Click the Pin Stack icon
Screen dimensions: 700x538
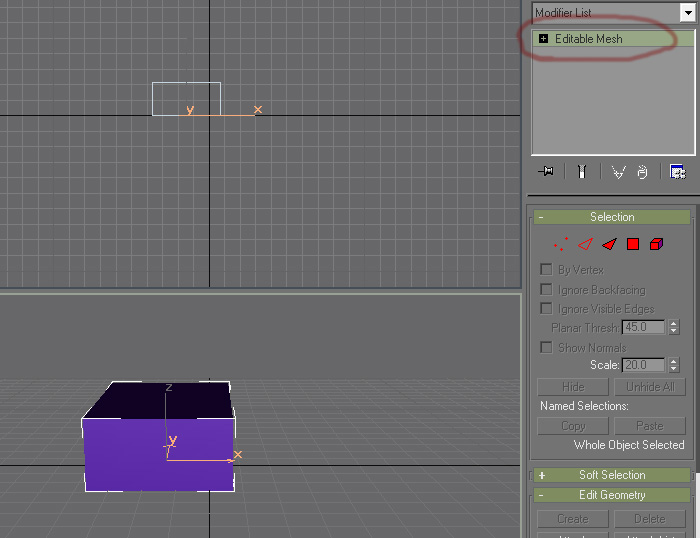tap(546, 171)
